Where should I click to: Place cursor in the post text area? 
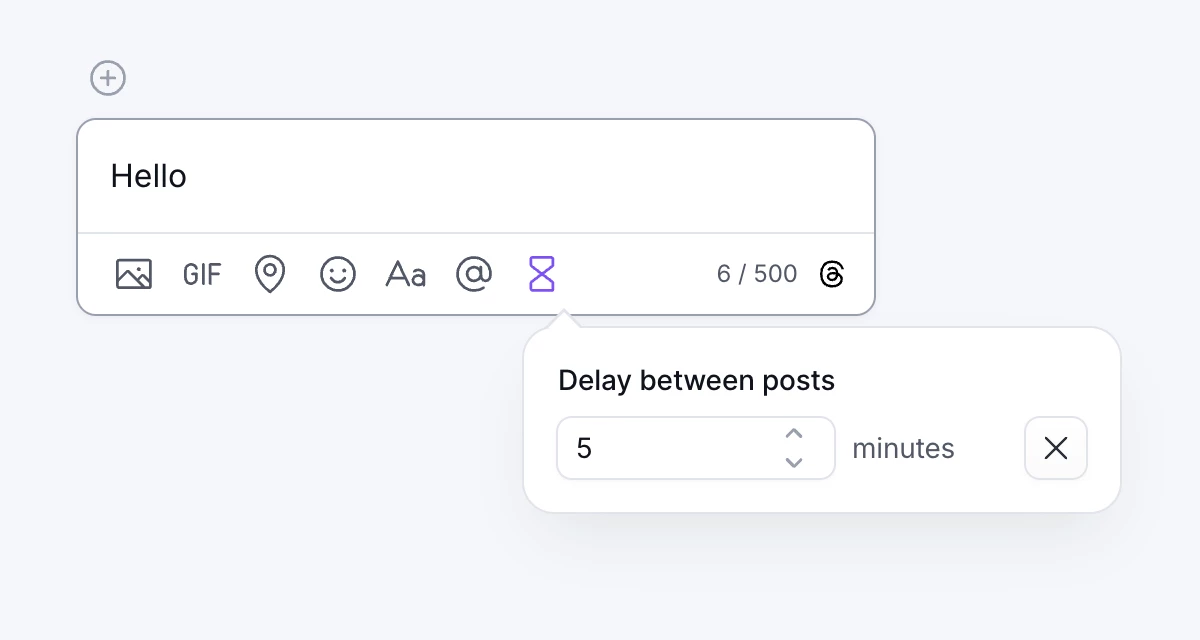400,175
